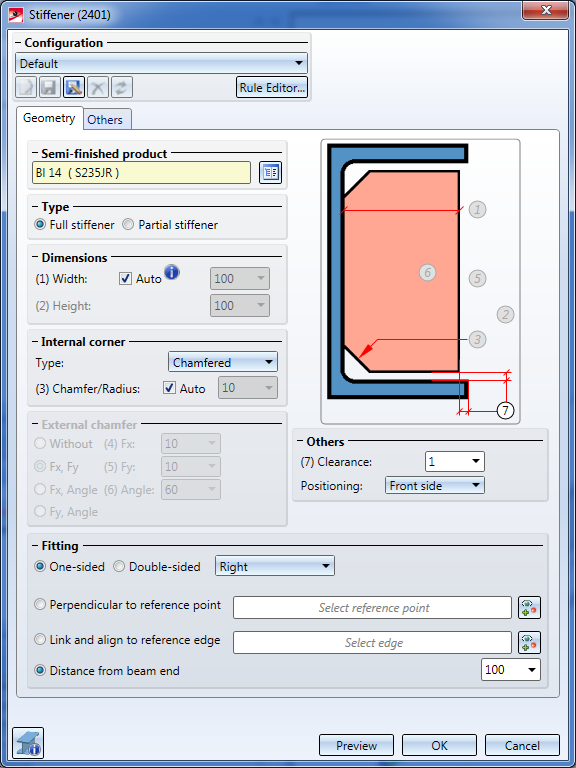
Task: Select Partial stiffener type
Action: 170,225
